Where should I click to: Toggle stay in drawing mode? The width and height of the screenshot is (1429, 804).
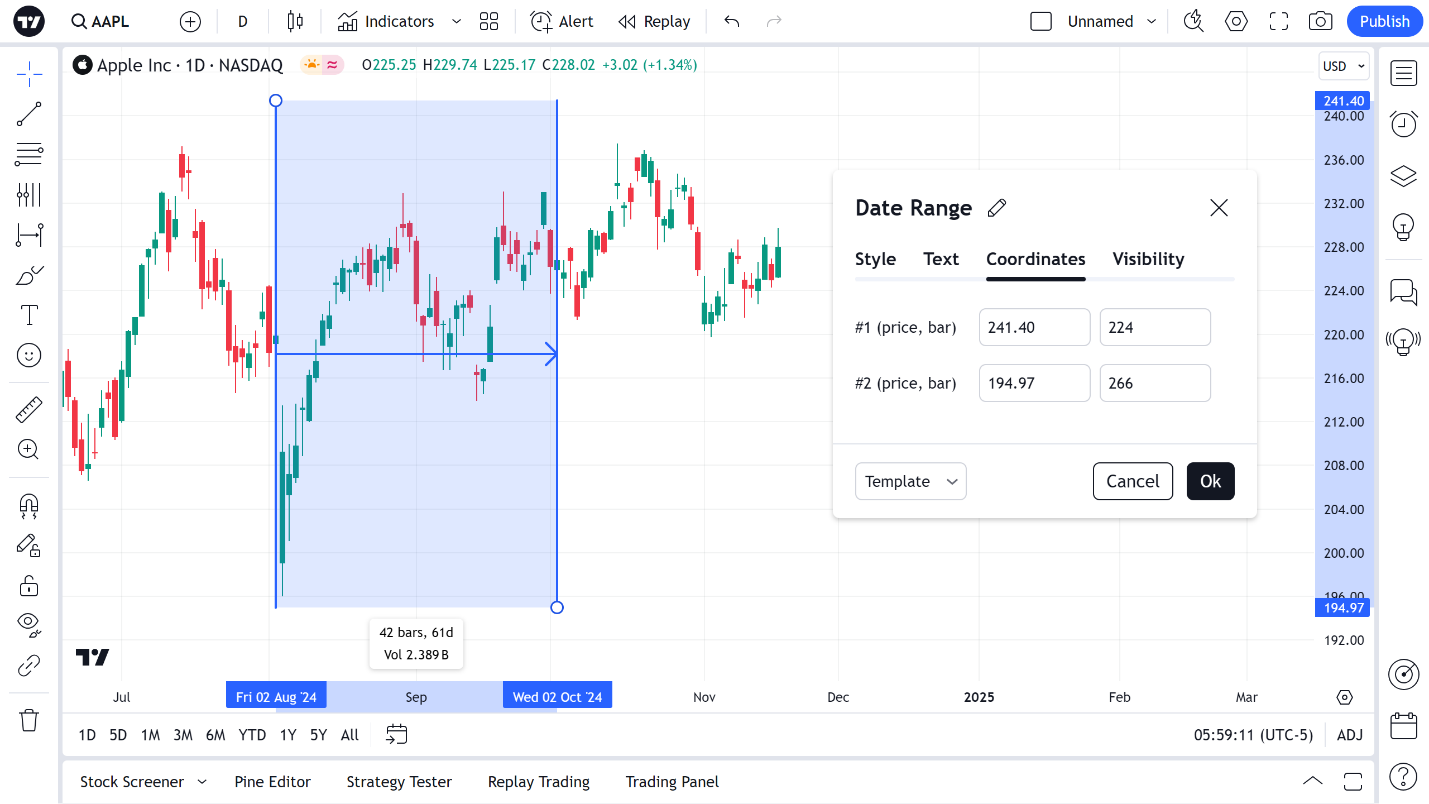pos(30,545)
